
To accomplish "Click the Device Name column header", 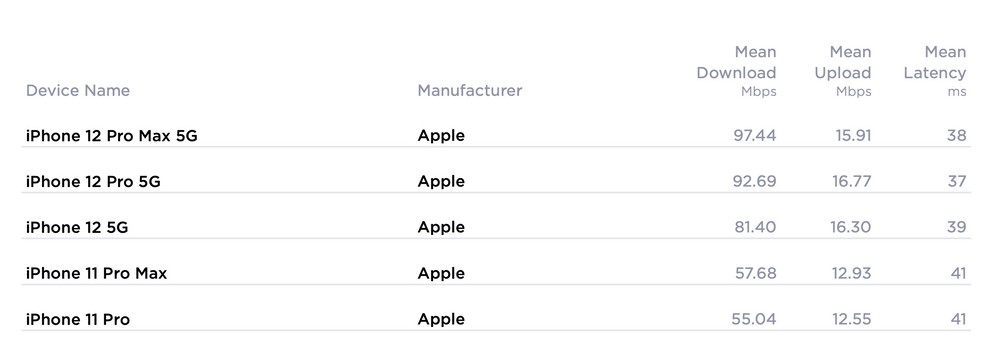I will pyautogui.click(x=78, y=91).
